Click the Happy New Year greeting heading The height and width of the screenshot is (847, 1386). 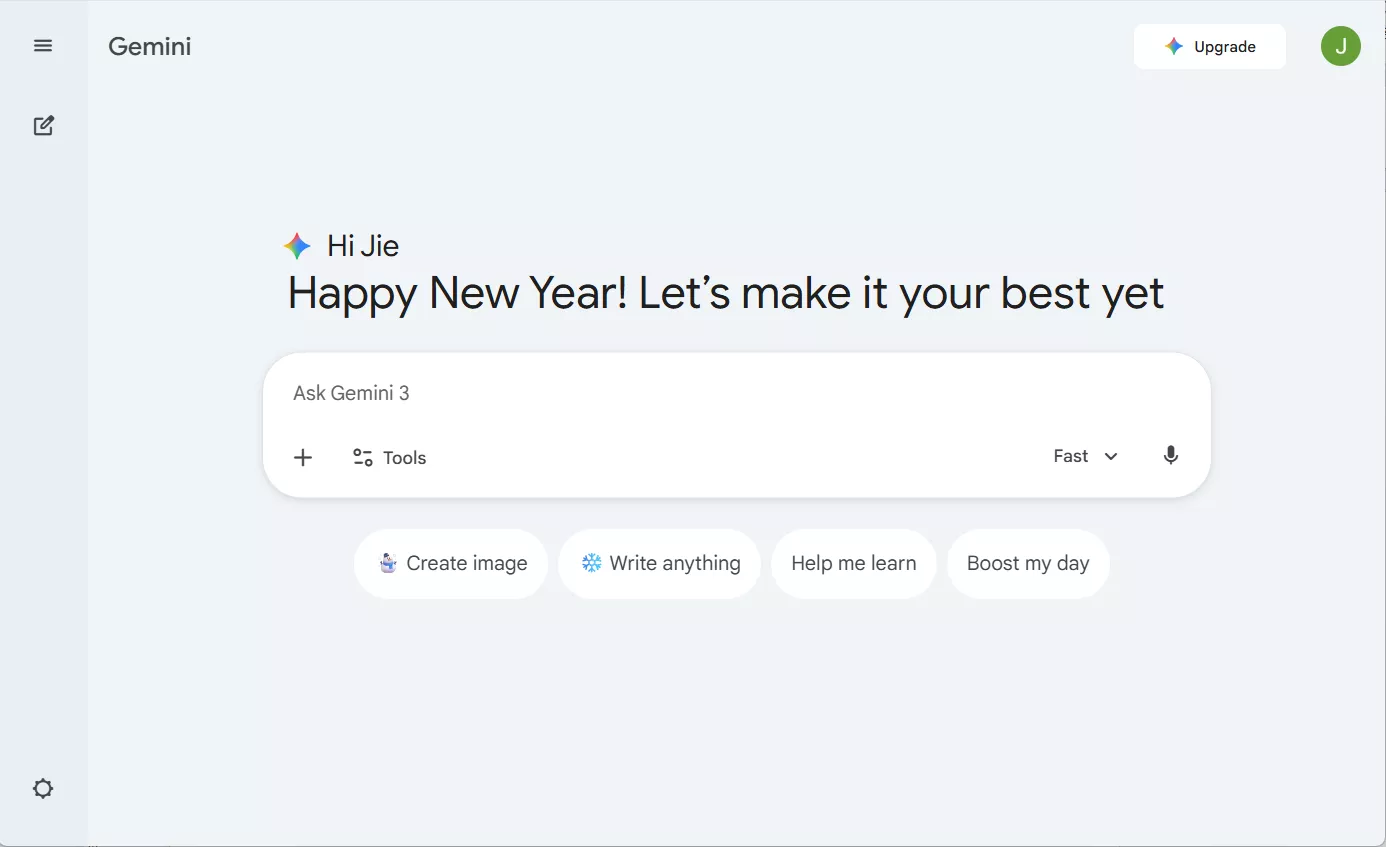point(726,293)
